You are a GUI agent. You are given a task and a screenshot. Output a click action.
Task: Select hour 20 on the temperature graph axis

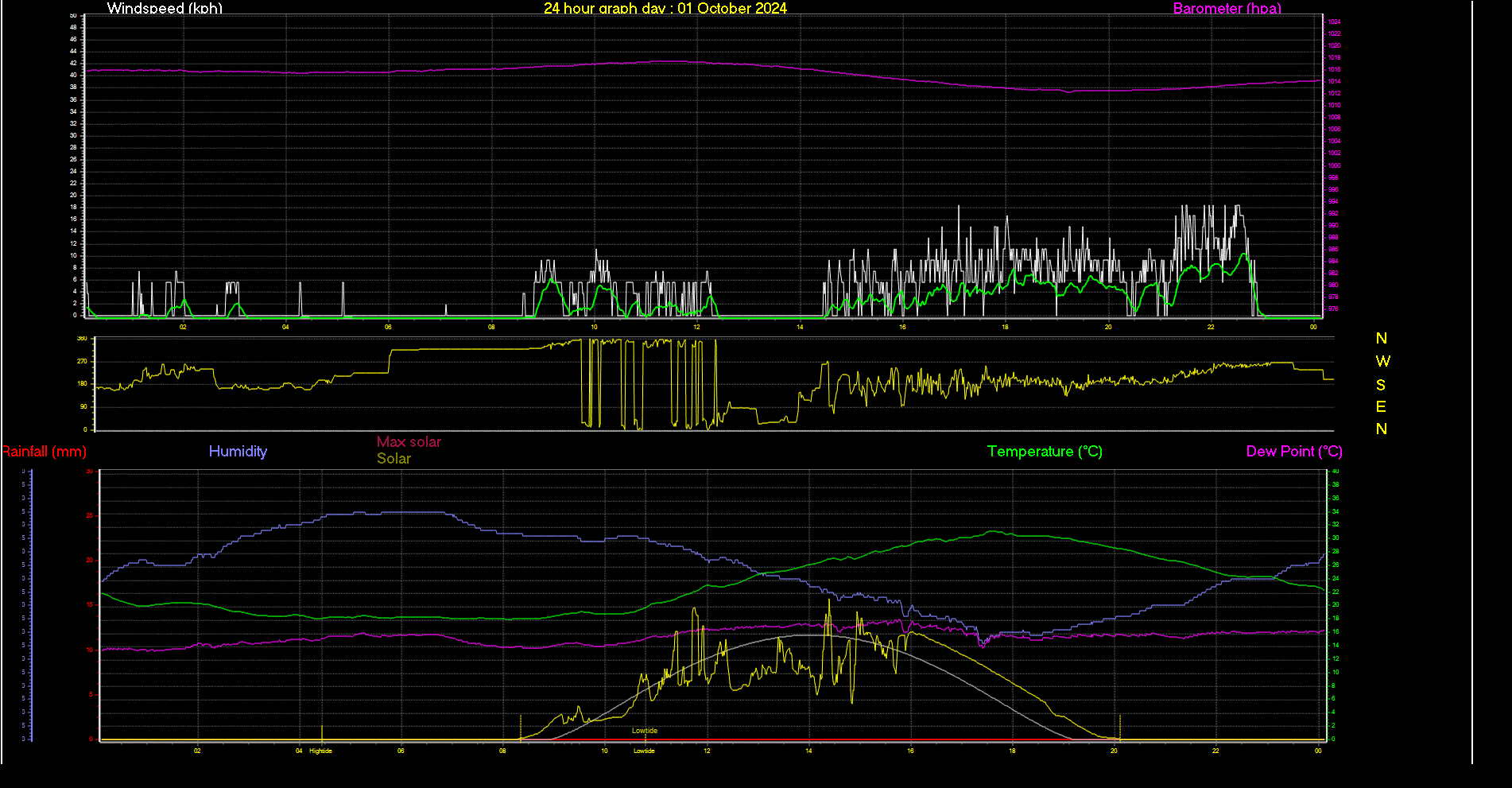[1114, 751]
